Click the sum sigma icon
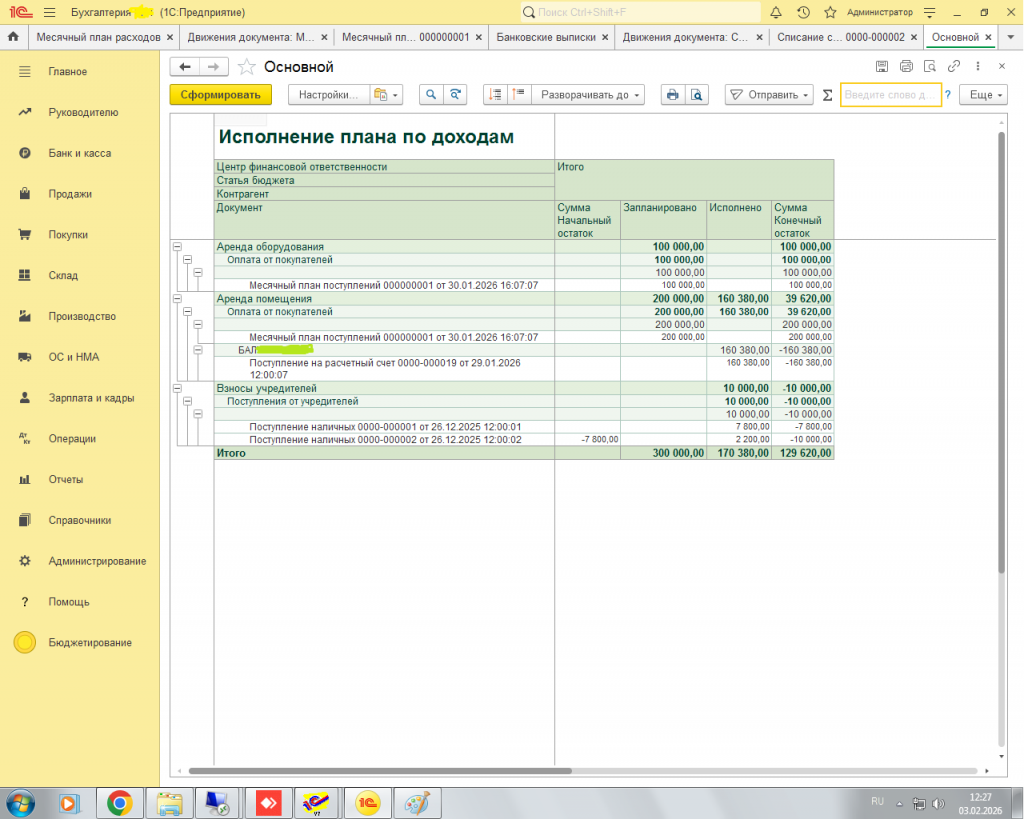This screenshot has height=819, width=1024. point(826,95)
